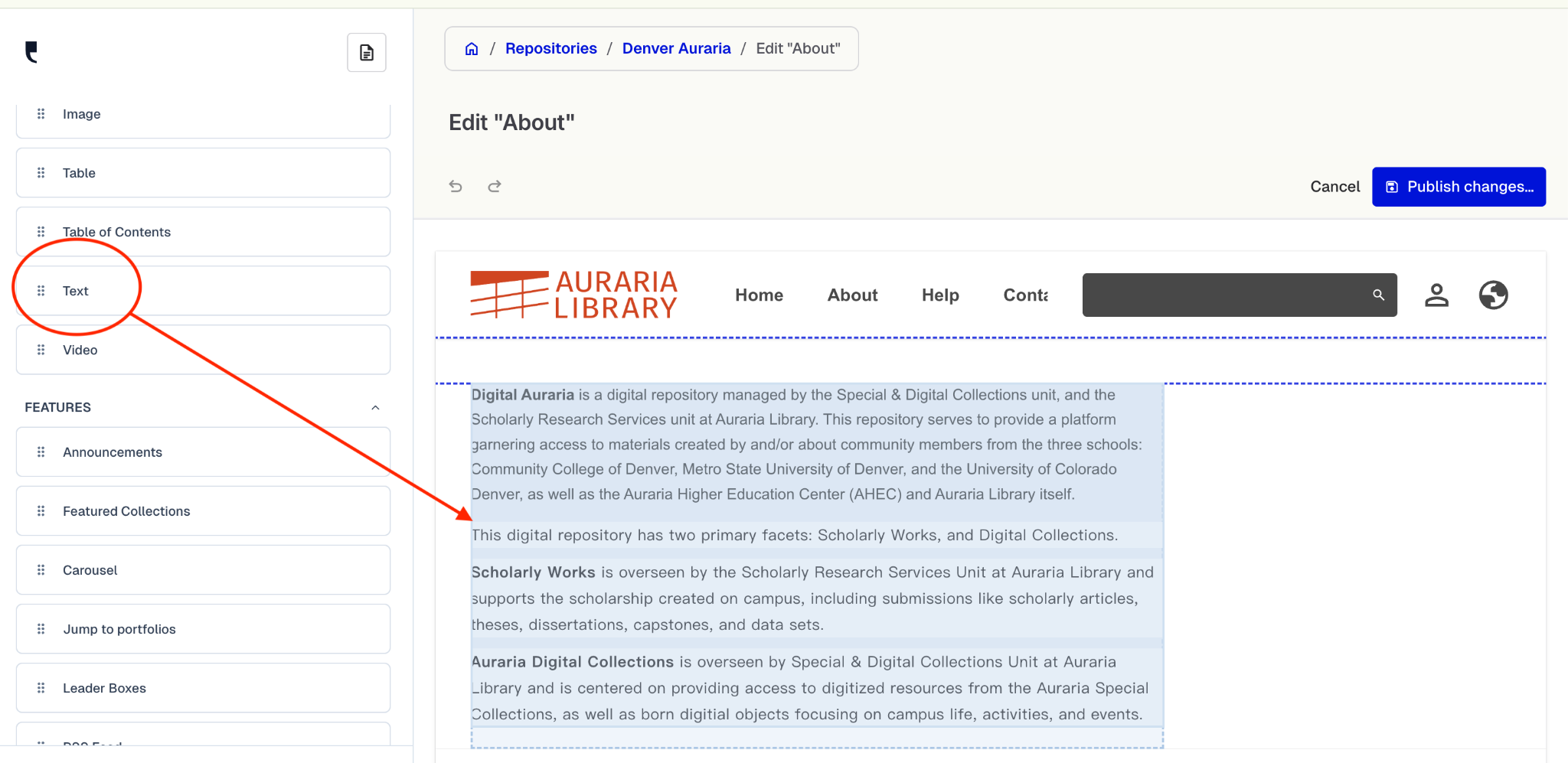Select the Table of Contents block
This screenshot has width=1568, height=763.
click(x=204, y=232)
